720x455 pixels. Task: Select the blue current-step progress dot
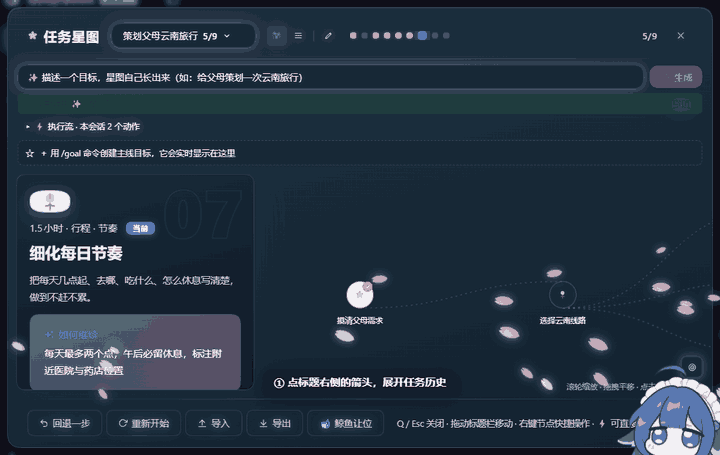click(422, 35)
